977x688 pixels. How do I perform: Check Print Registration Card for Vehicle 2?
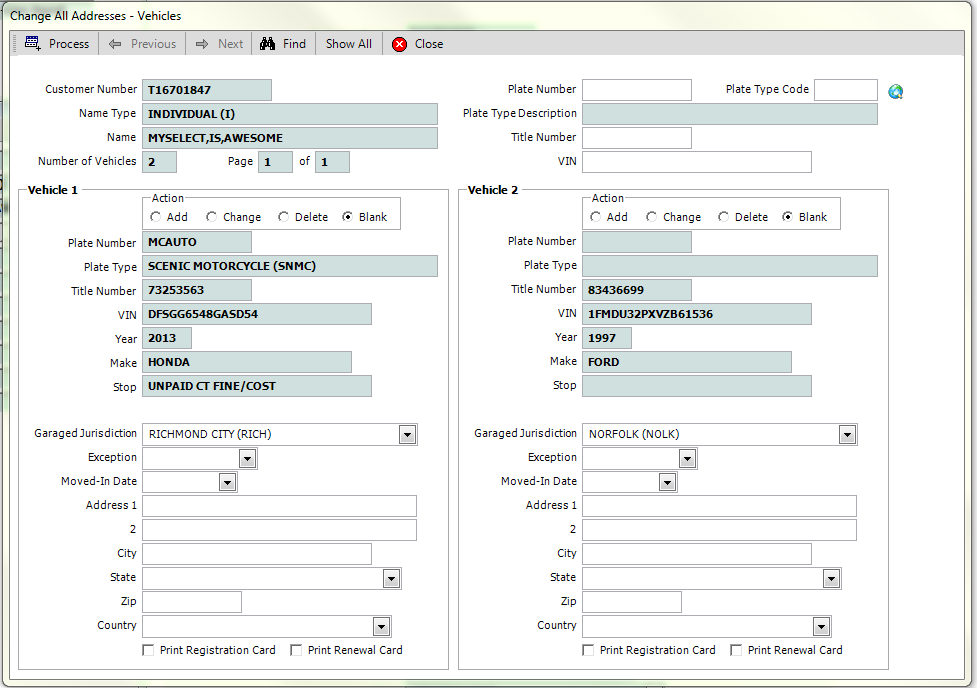coord(588,650)
